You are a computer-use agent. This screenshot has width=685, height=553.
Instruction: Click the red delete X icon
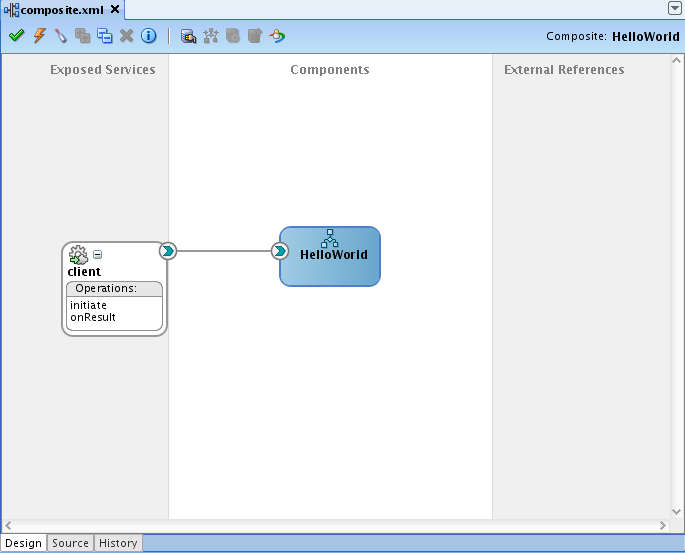tap(126, 36)
